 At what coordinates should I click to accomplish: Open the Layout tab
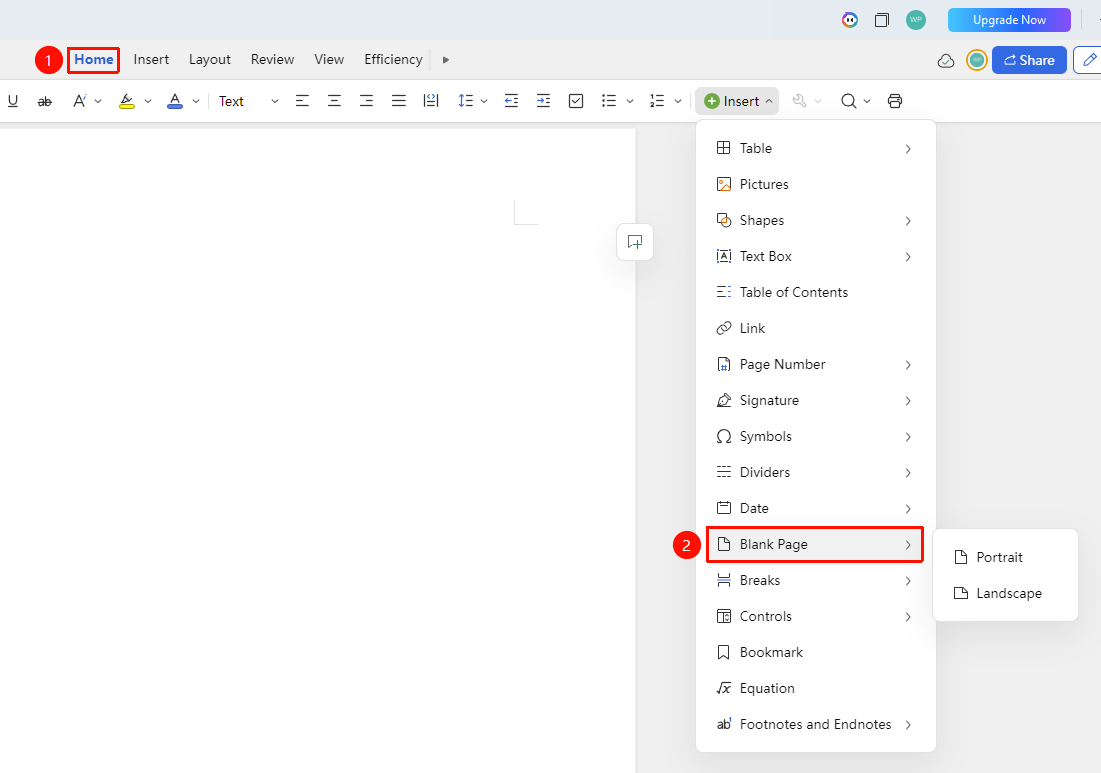[209, 60]
